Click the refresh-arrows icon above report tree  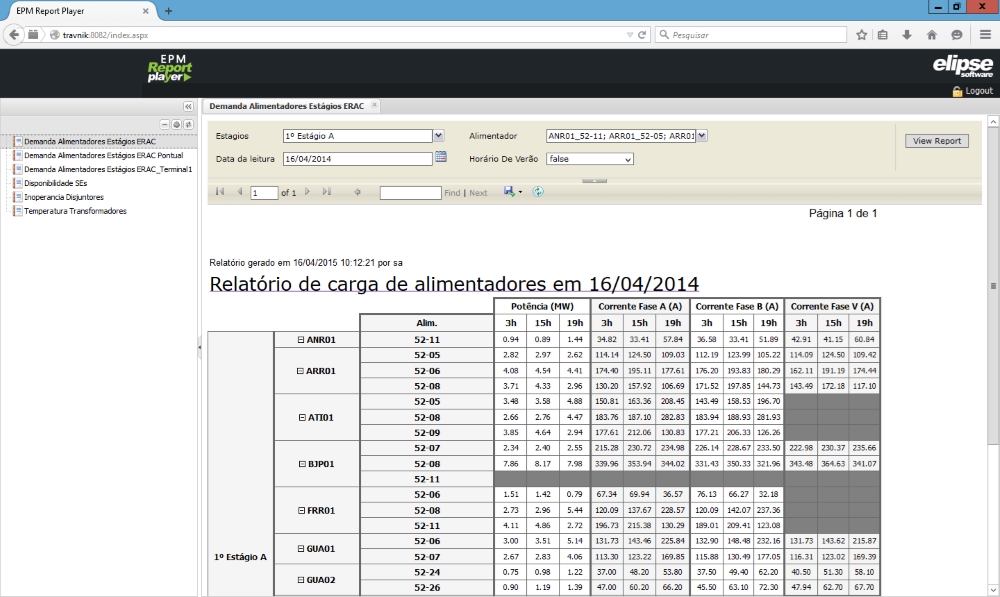click(x=189, y=124)
